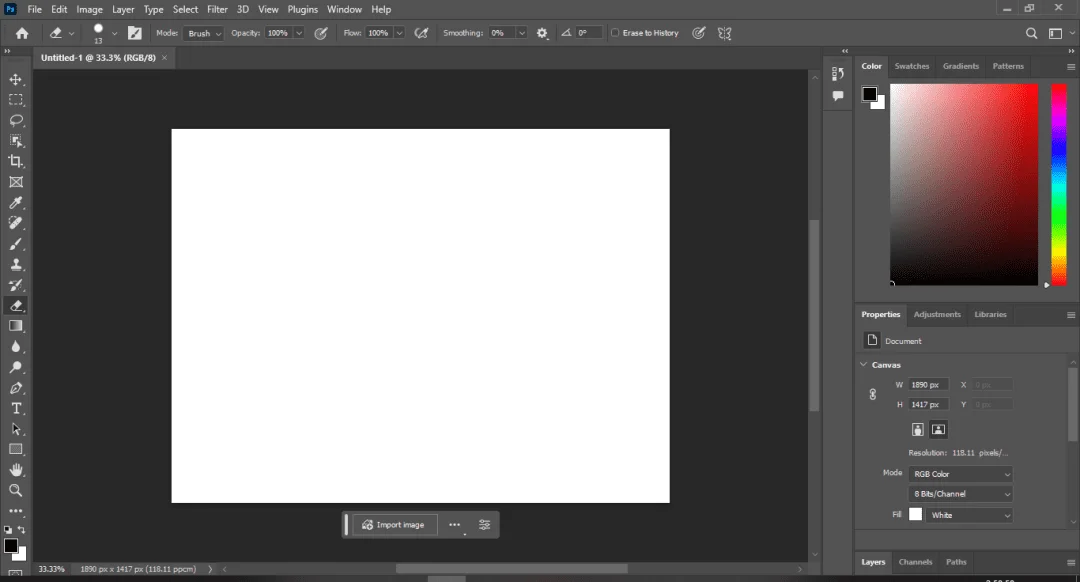Screen dimensions: 1080x582
Task: Click the white Fill color swatch
Action: [915, 515]
